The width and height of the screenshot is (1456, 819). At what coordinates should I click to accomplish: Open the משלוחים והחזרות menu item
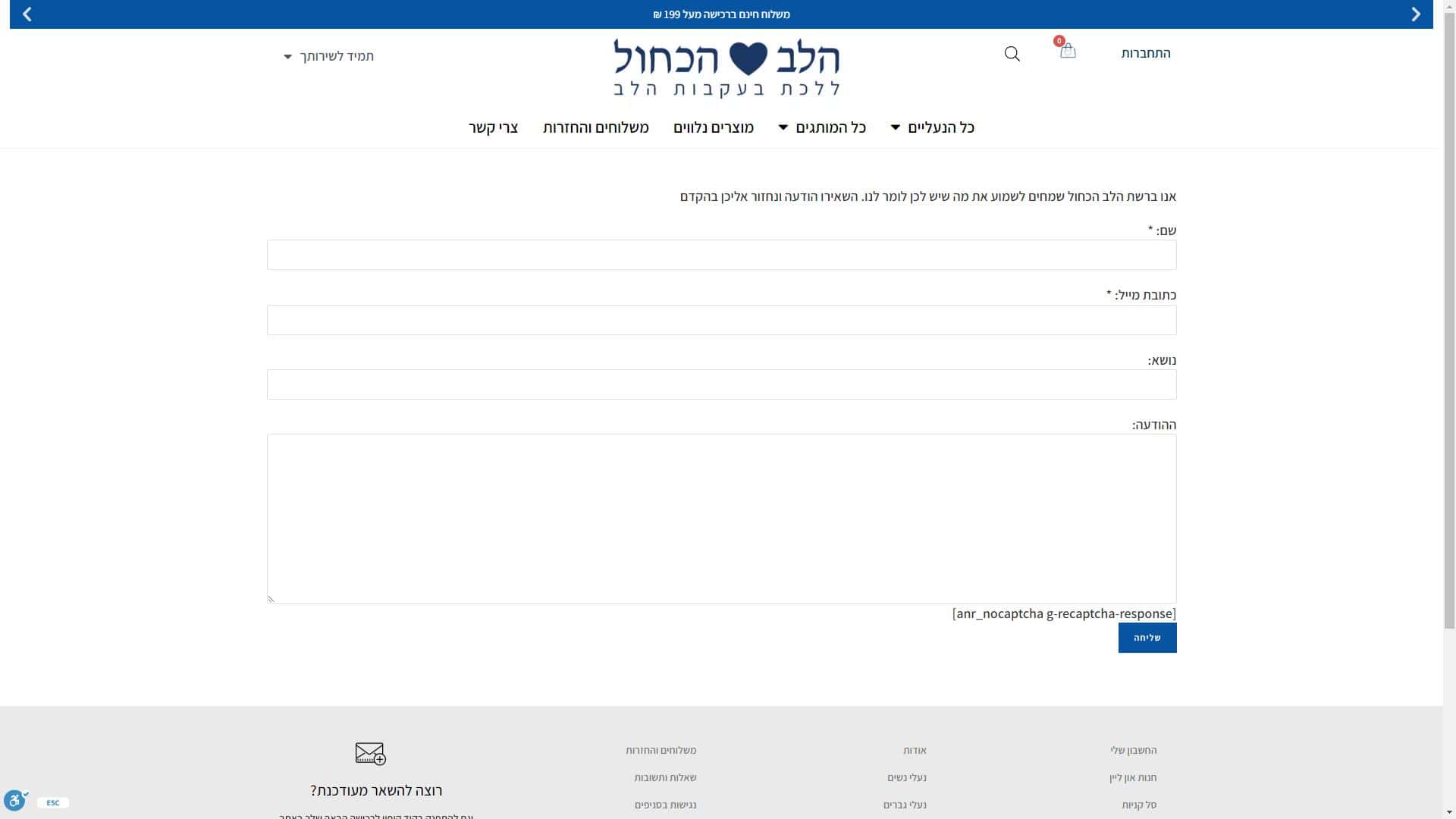595,127
